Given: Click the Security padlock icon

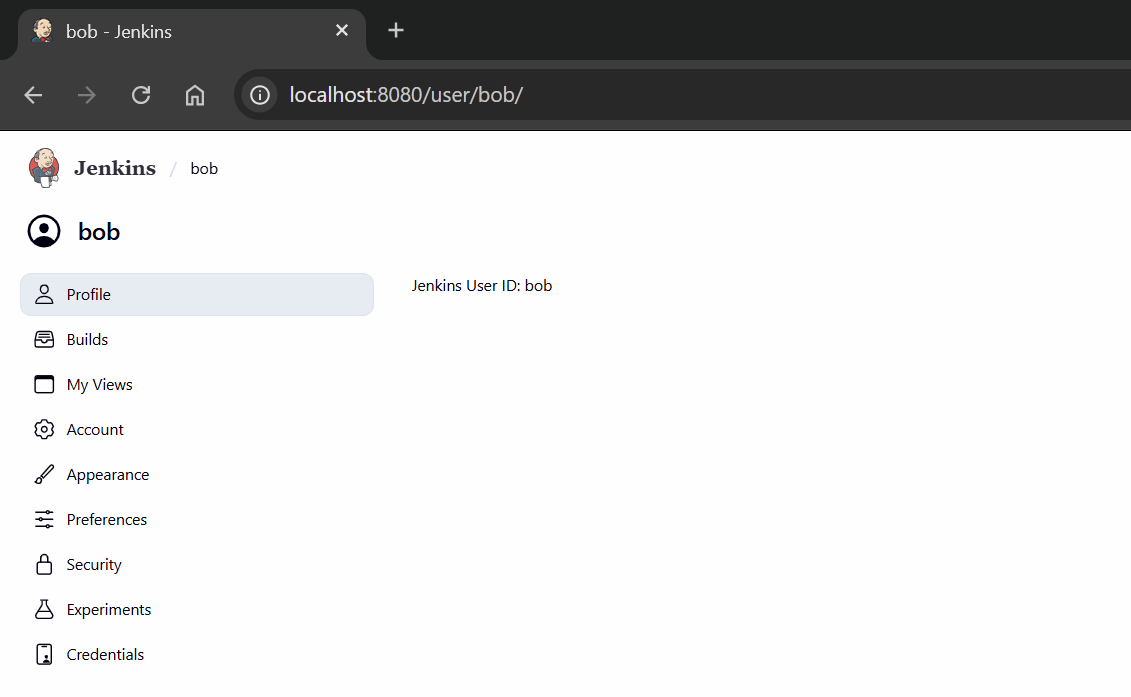Looking at the screenshot, I should tap(44, 564).
